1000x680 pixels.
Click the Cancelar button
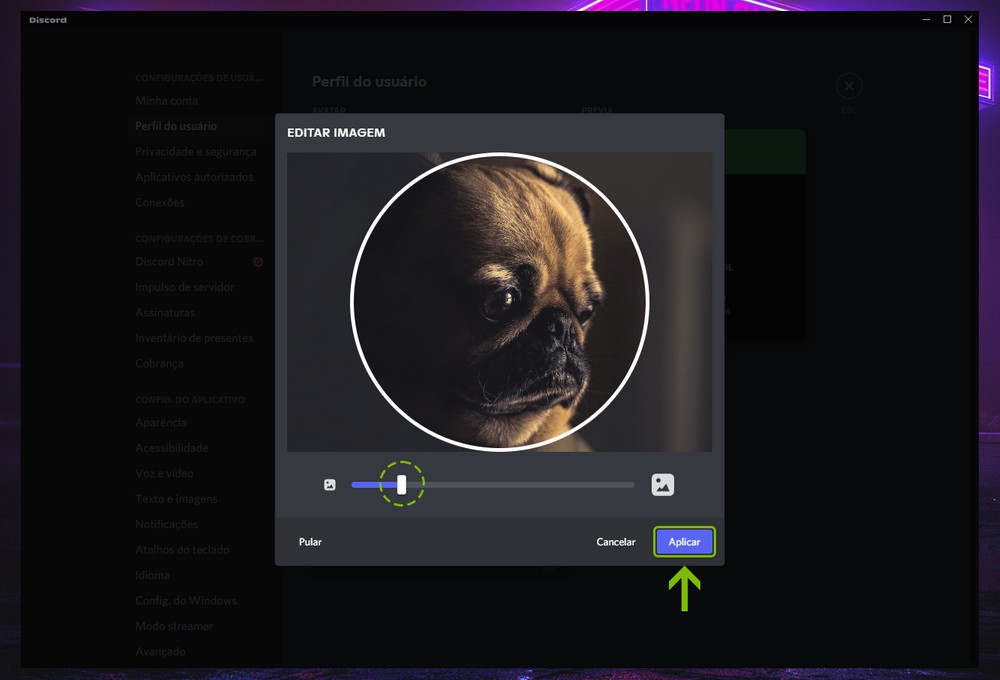coord(615,542)
